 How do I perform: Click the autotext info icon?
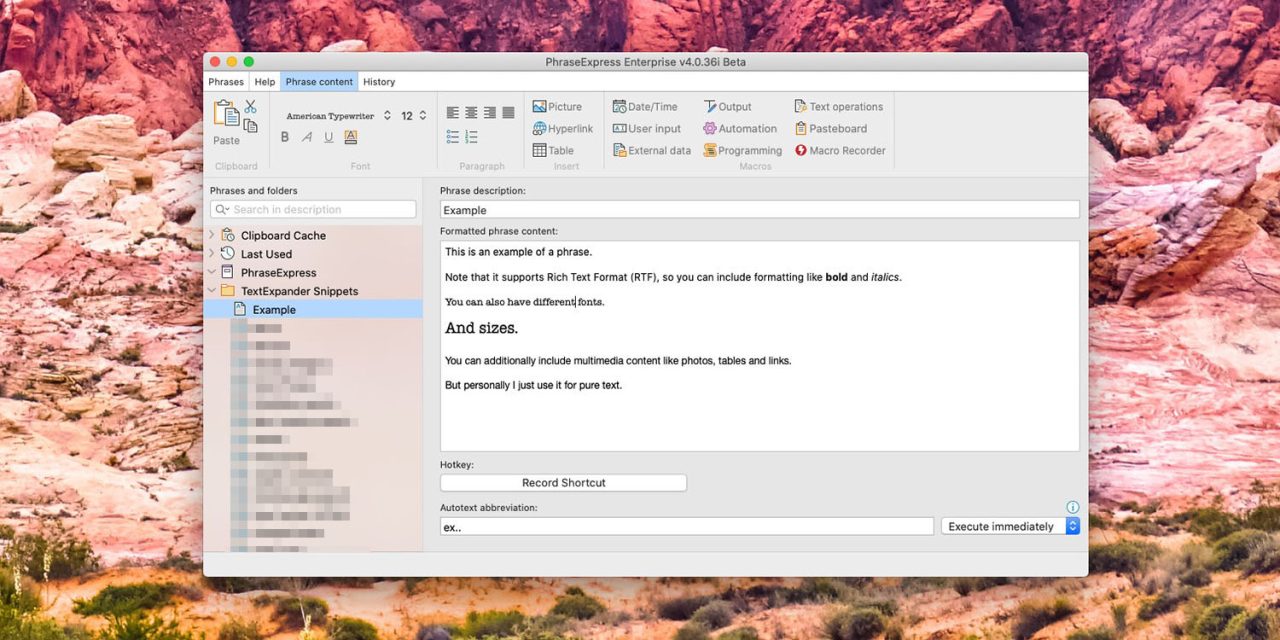pos(1072,507)
